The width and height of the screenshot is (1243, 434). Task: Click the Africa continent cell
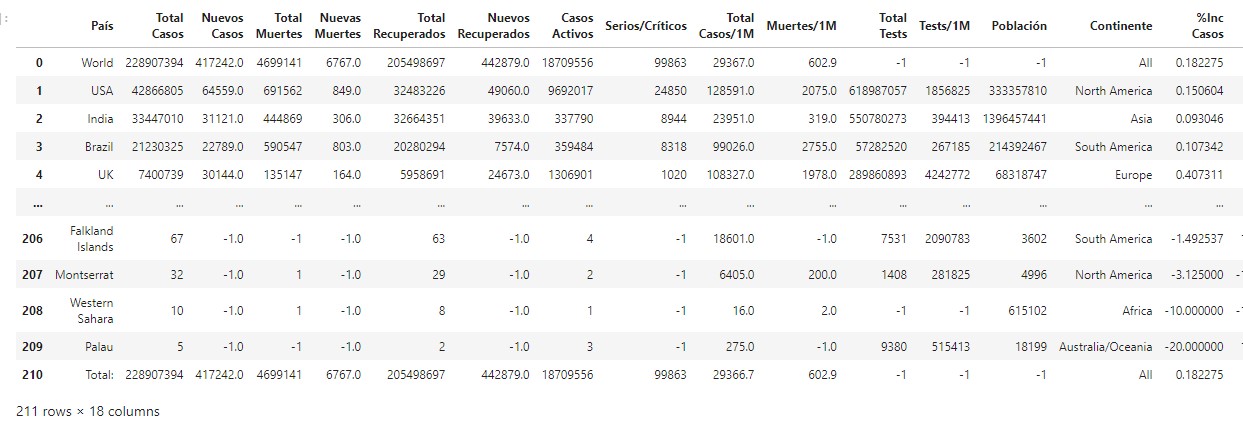point(1137,311)
